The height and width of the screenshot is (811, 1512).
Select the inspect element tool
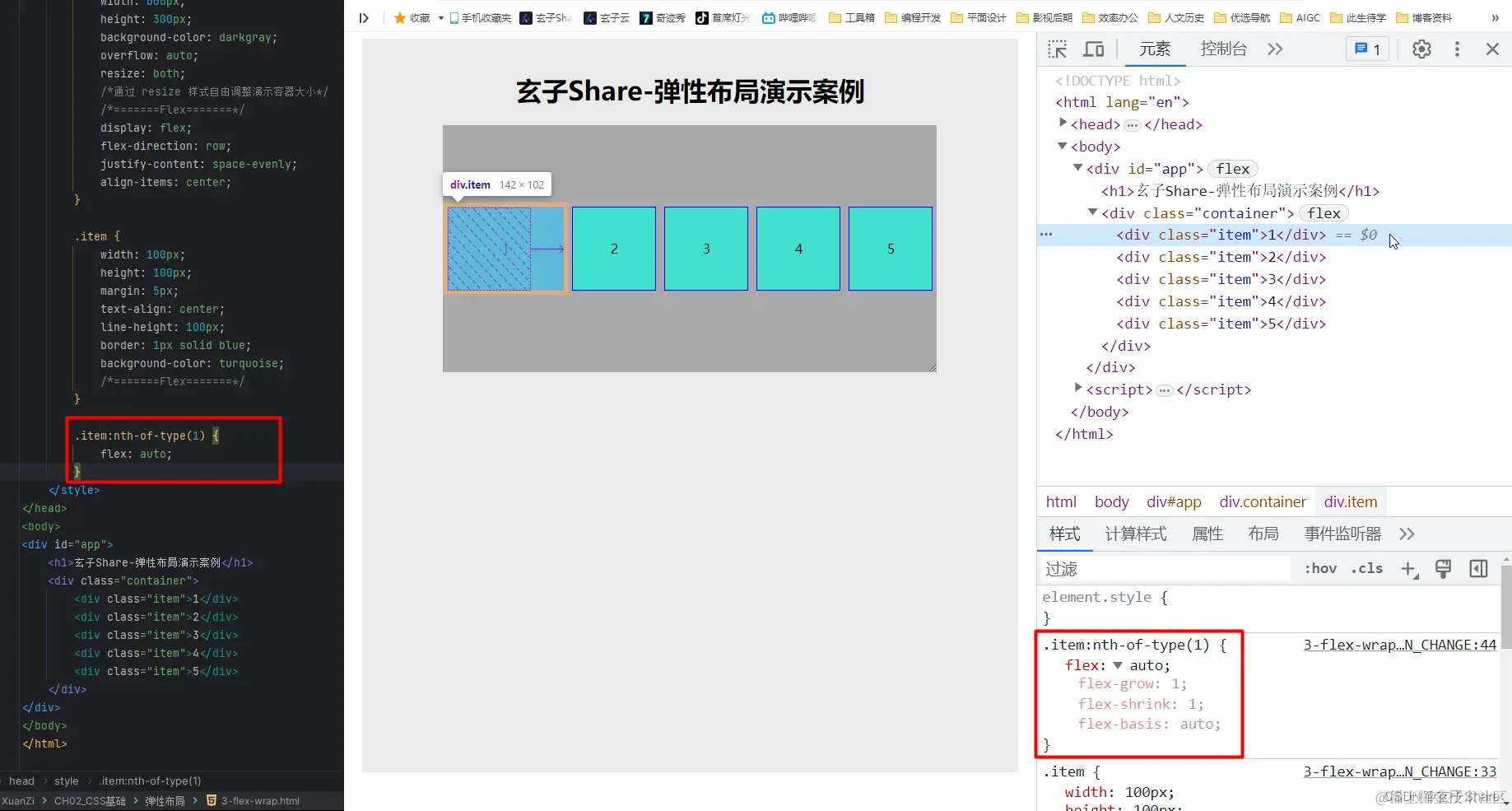pos(1057,49)
